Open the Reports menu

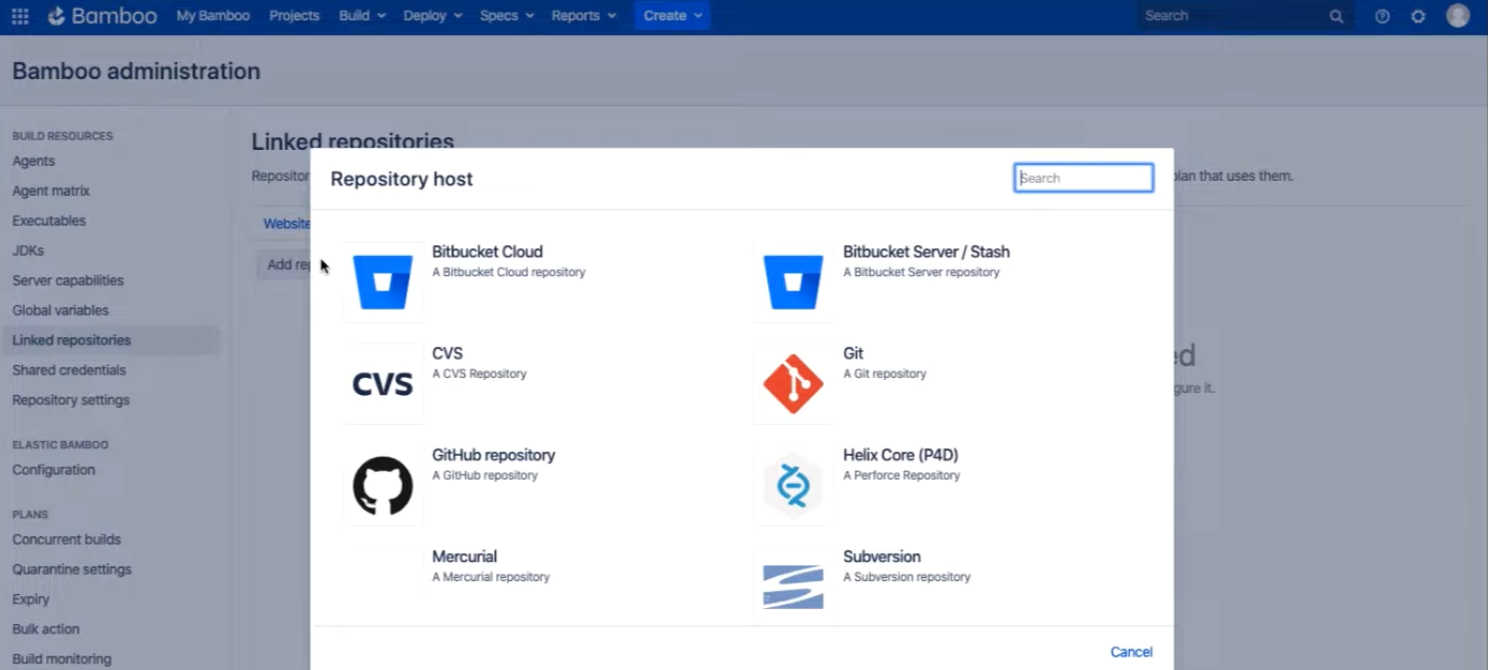tap(583, 15)
